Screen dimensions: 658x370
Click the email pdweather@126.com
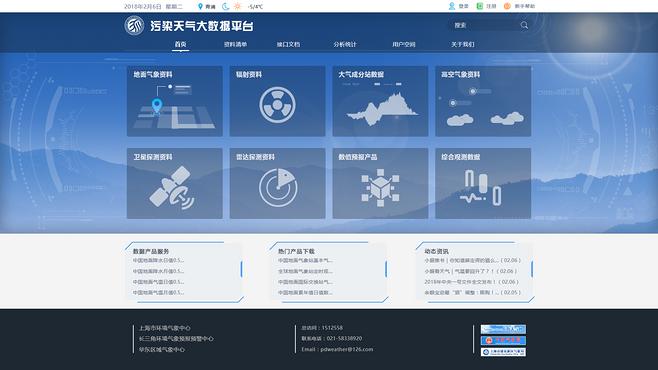click(347, 349)
